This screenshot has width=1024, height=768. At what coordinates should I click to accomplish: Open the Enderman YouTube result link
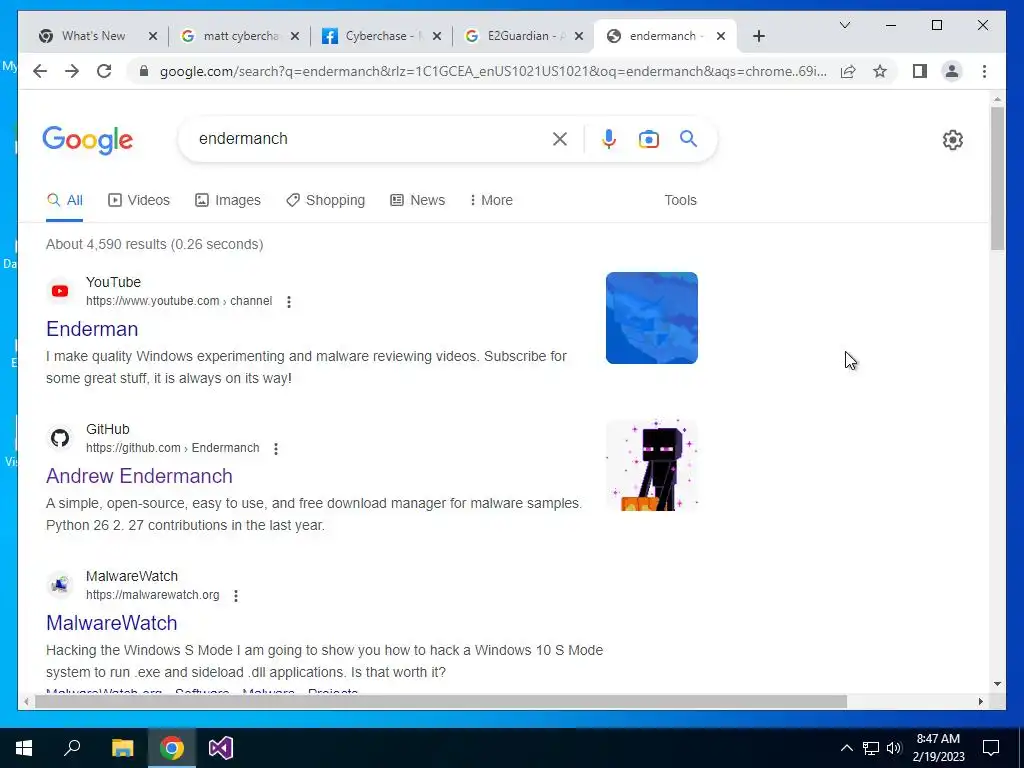92,328
